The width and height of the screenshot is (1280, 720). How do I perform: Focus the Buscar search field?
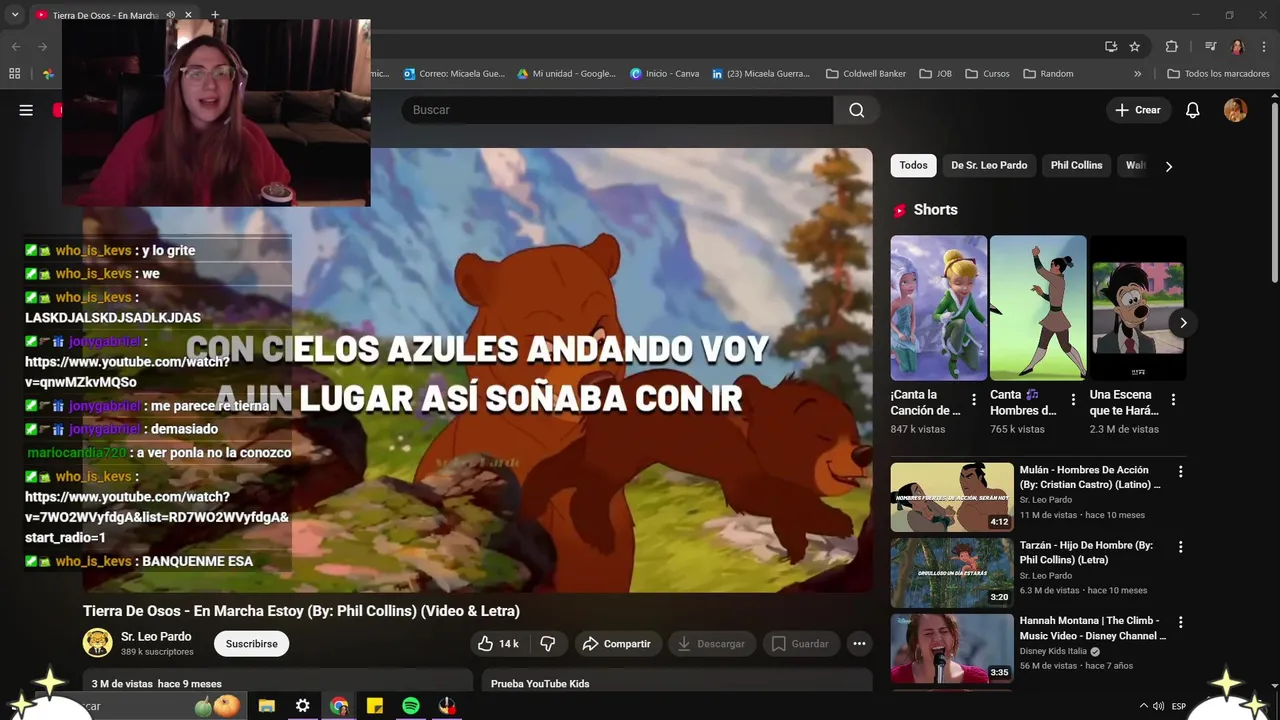tap(617, 110)
